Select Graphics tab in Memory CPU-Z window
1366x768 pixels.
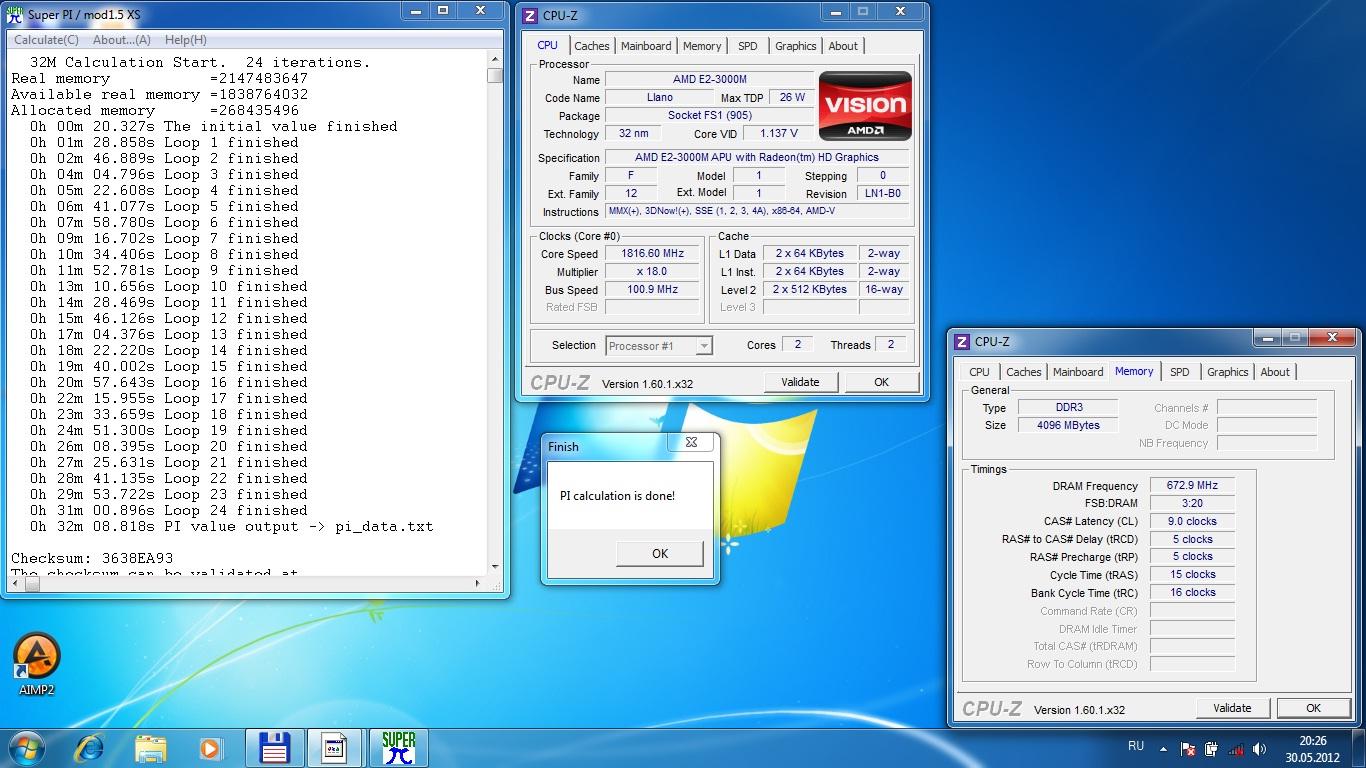[x=1228, y=372]
